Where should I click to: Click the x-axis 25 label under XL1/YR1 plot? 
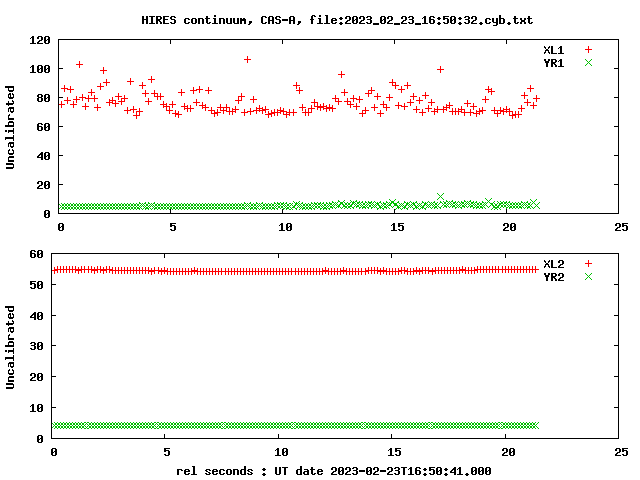tap(621, 227)
